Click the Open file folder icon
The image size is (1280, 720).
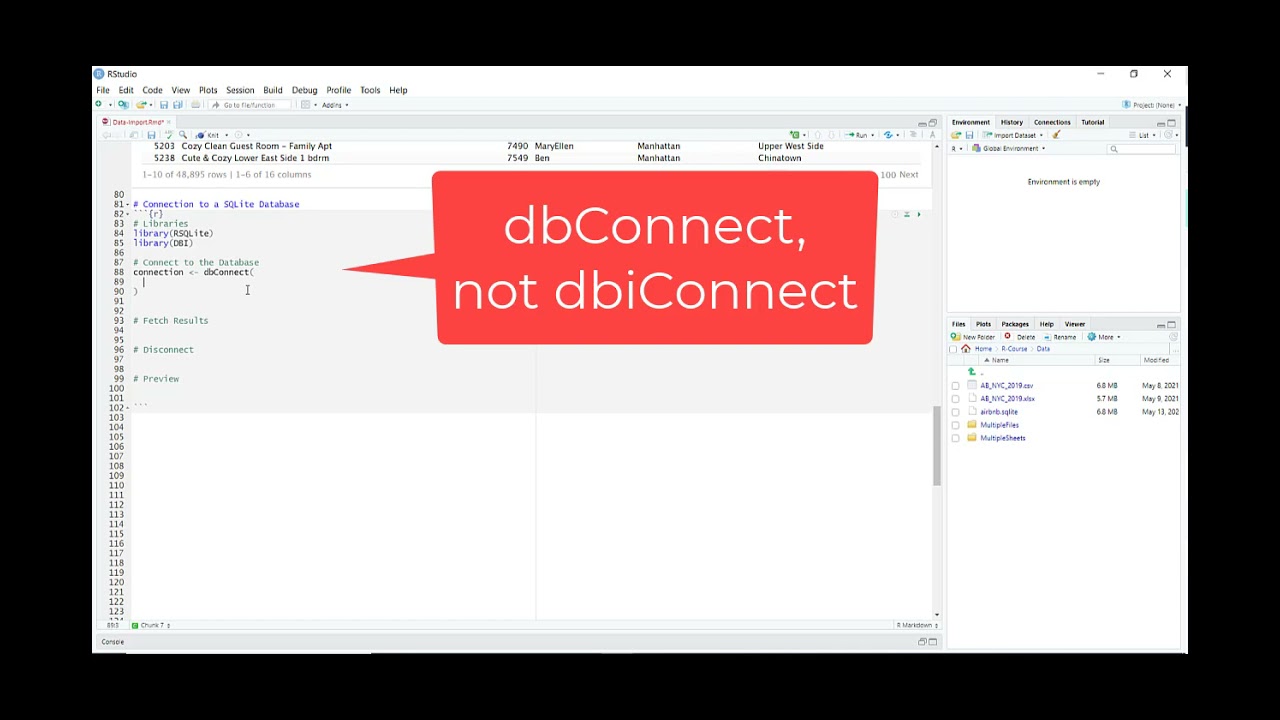[x=141, y=105]
